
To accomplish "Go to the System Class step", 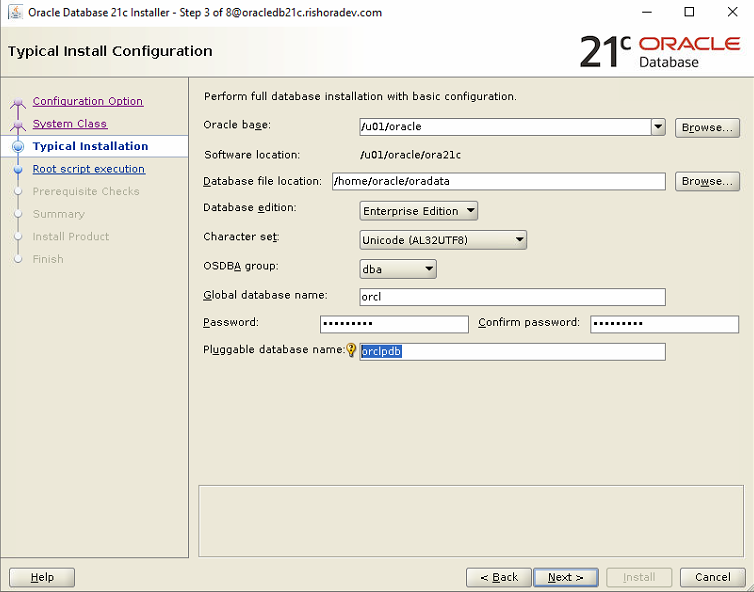I will [x=70, y=124].
